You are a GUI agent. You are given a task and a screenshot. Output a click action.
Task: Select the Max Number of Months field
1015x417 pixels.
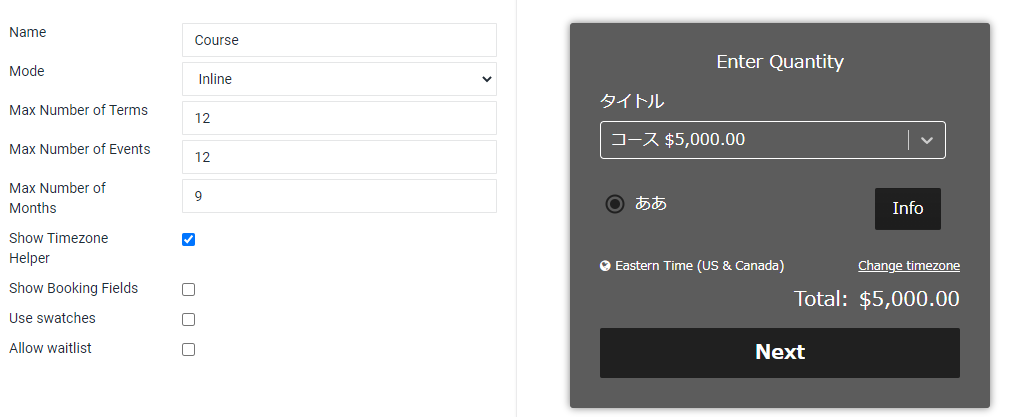339,196
